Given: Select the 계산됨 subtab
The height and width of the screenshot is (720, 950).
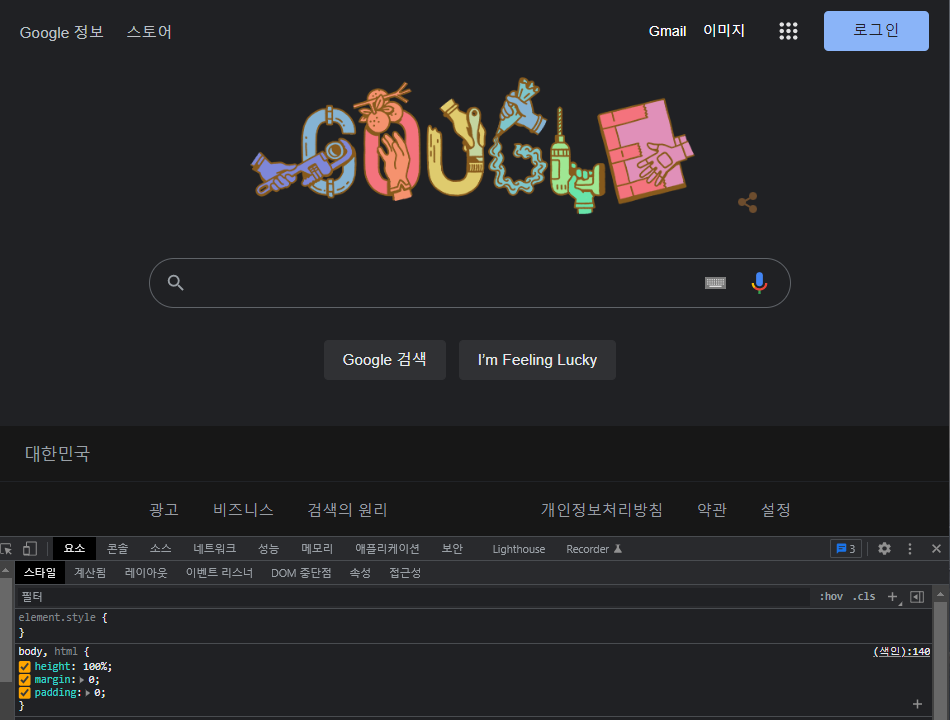Looking at the screenshot, I should [x=90, y=573].
